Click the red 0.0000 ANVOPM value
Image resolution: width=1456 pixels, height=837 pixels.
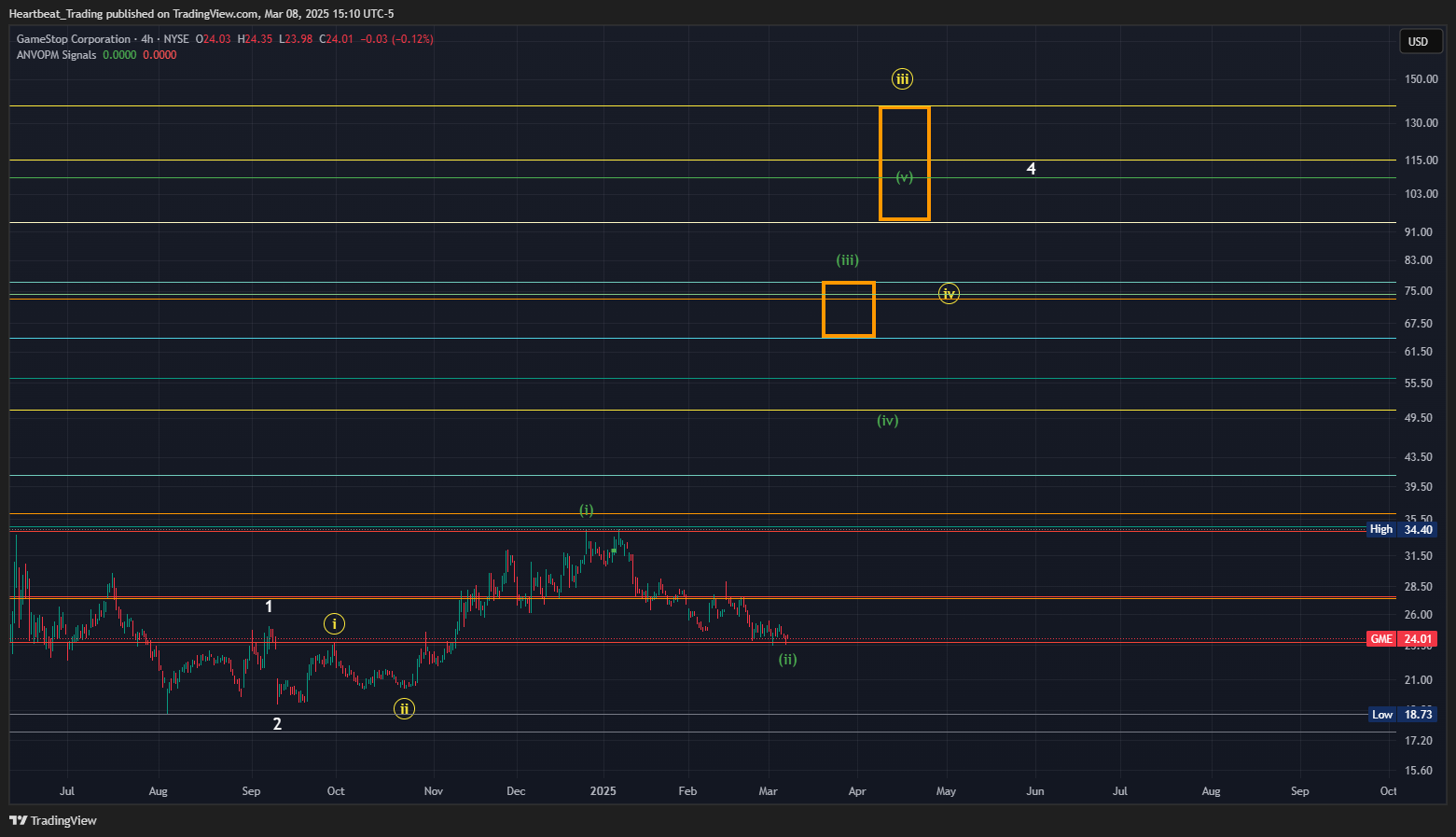tap(159, 55)
